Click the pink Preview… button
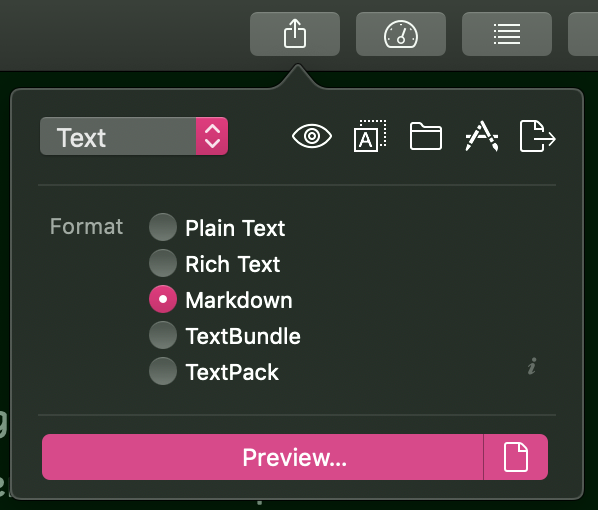 [262, 457]
